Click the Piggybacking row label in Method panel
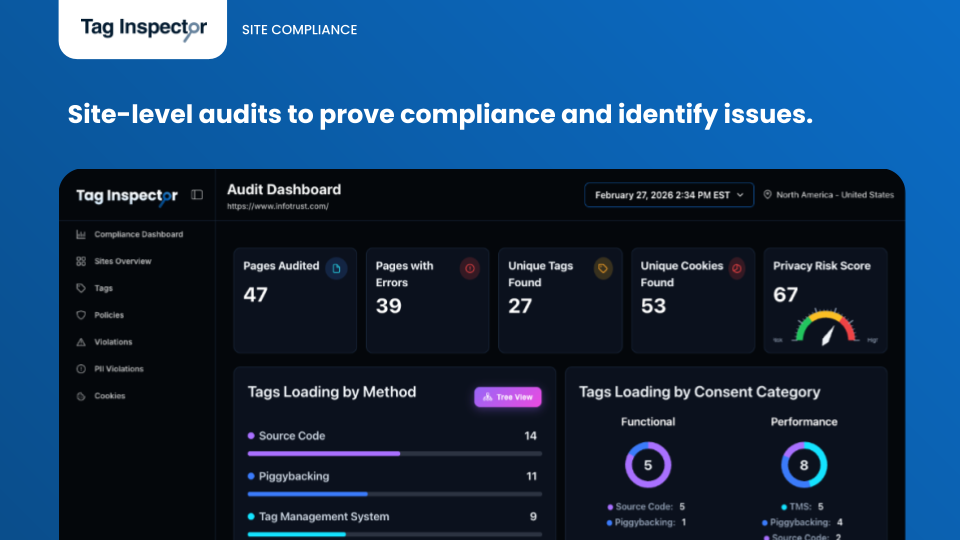Viewport: 960px width, 540px height. (x=294, y=476)
